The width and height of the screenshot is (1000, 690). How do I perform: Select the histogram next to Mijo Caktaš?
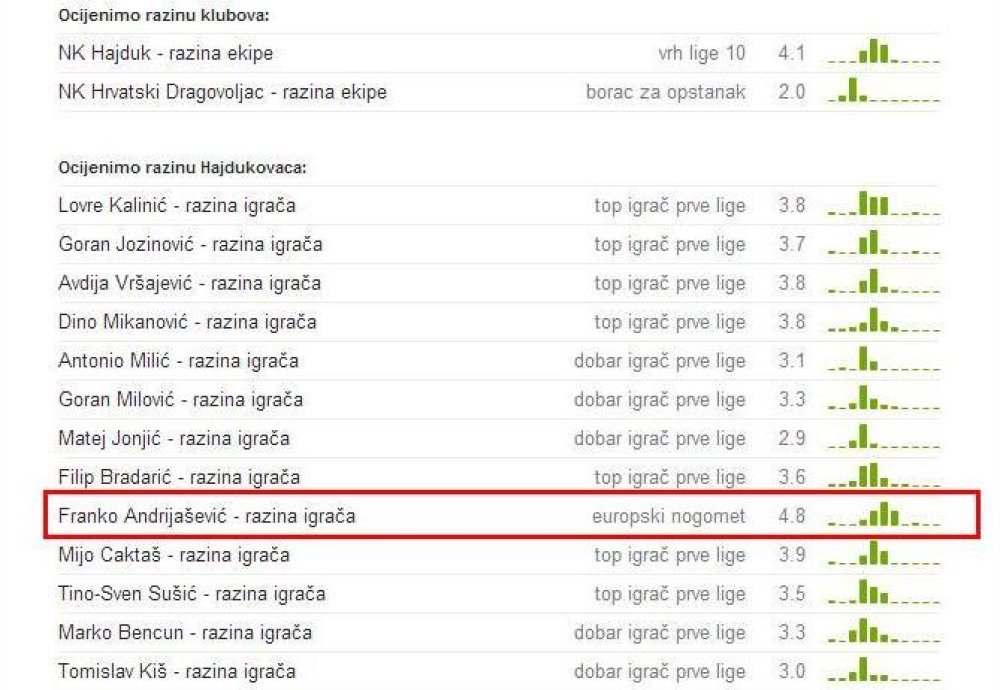883,555
